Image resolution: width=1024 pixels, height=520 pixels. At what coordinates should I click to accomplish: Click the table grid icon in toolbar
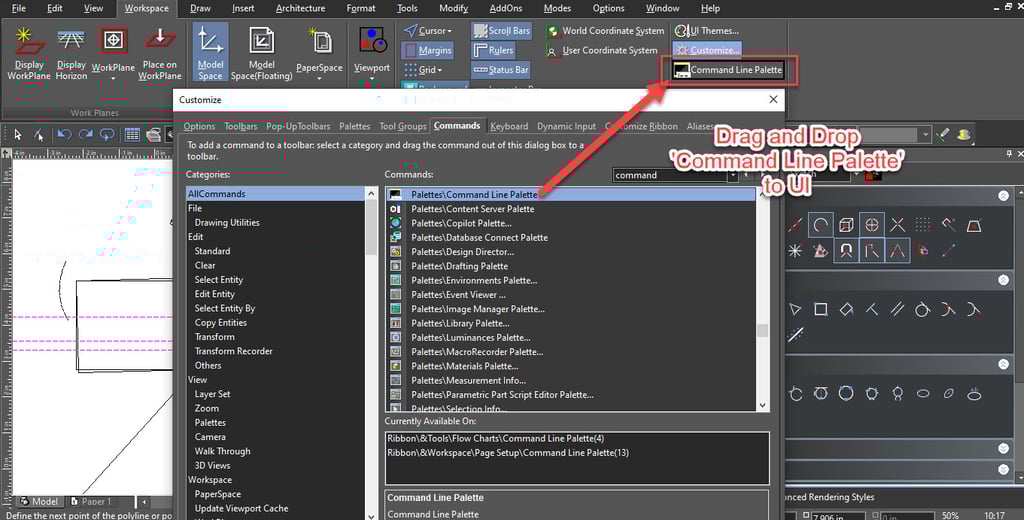click(x=132, y=135)
